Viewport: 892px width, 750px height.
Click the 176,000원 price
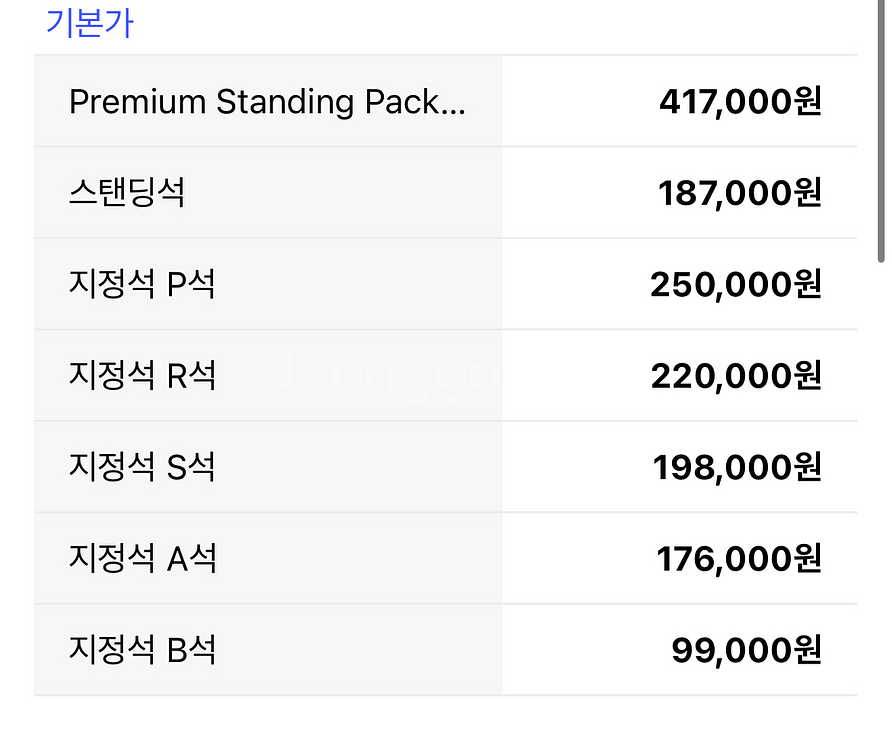[x=739, y=559]
